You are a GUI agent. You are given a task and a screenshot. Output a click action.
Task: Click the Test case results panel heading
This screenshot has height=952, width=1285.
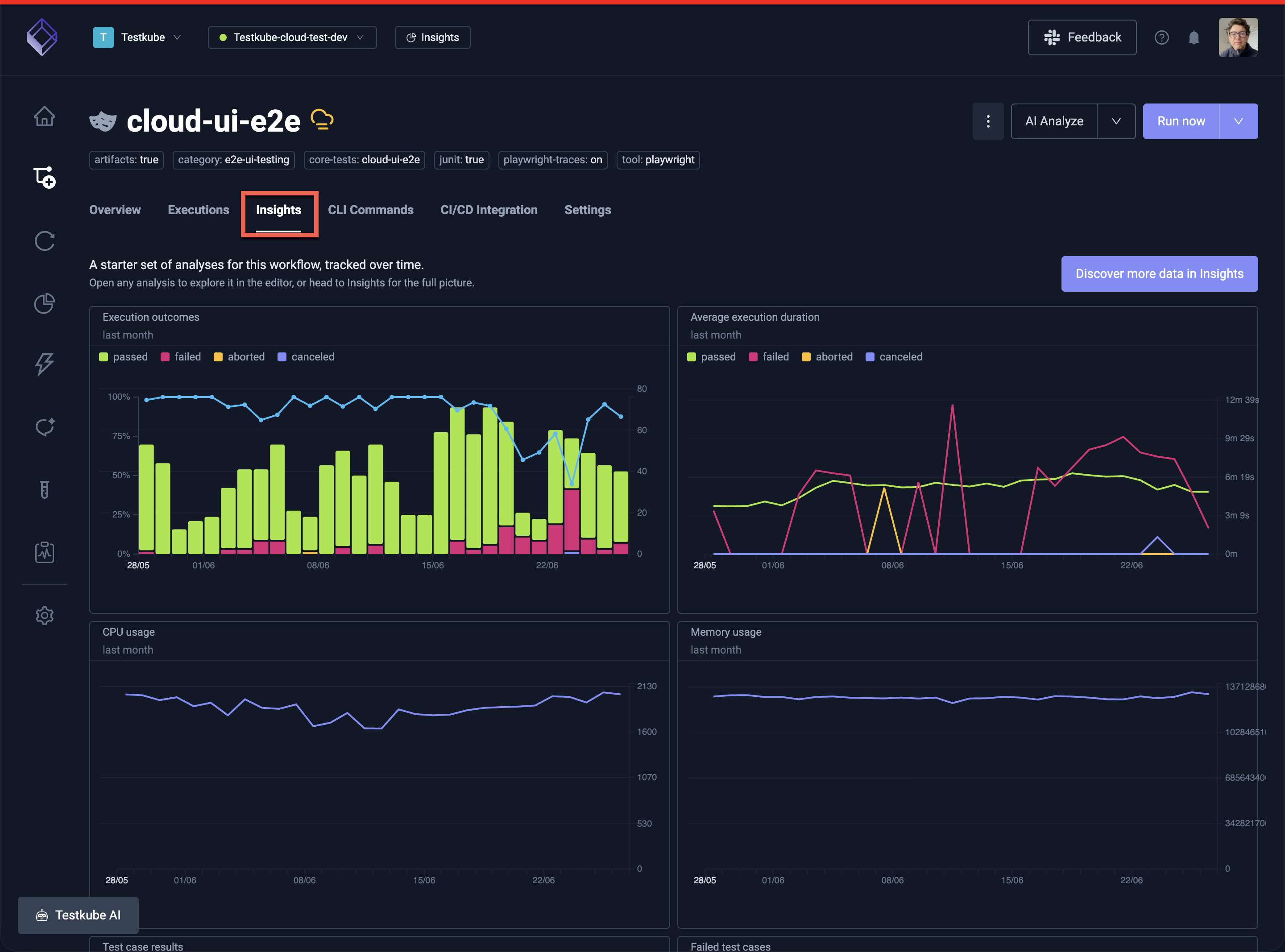point(143,946)
